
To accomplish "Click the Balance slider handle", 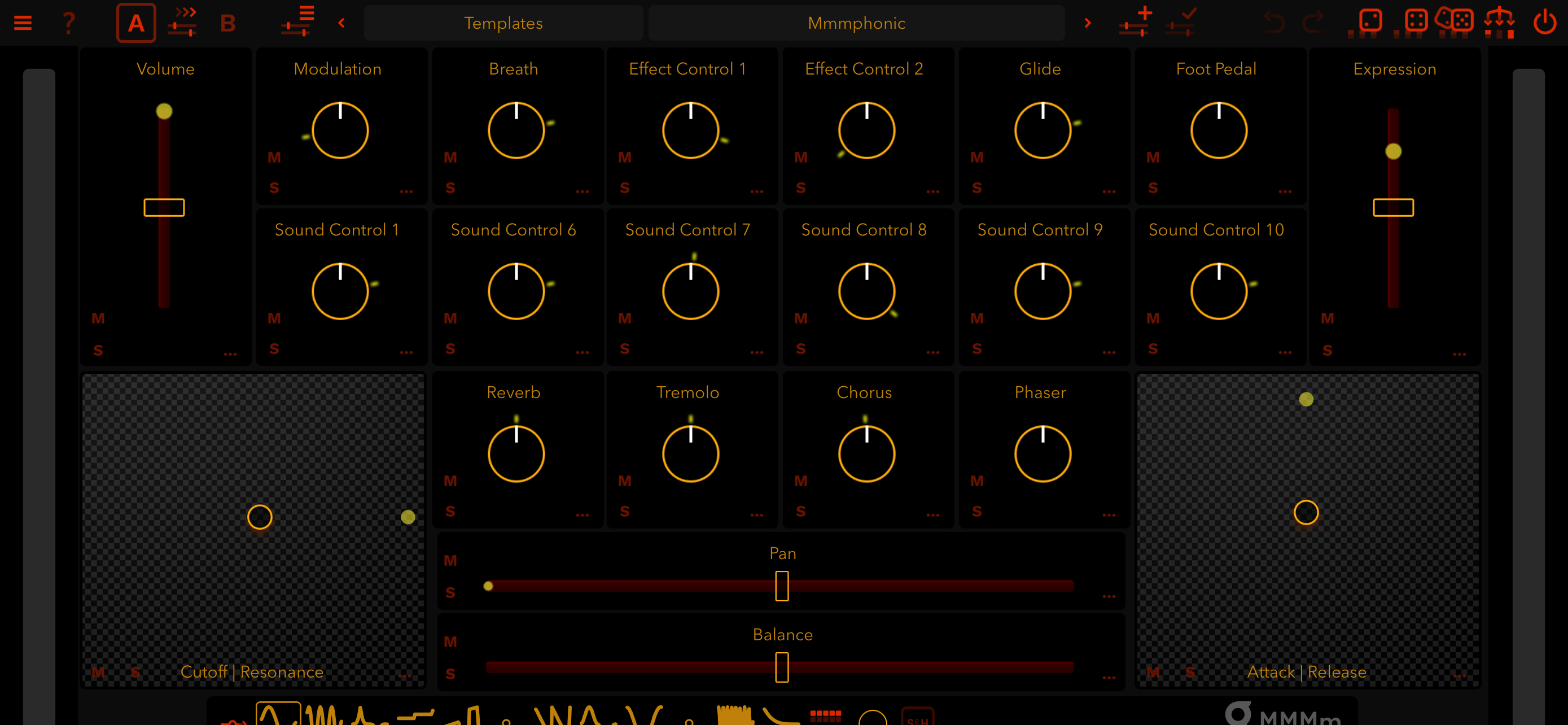I will 782,667.
